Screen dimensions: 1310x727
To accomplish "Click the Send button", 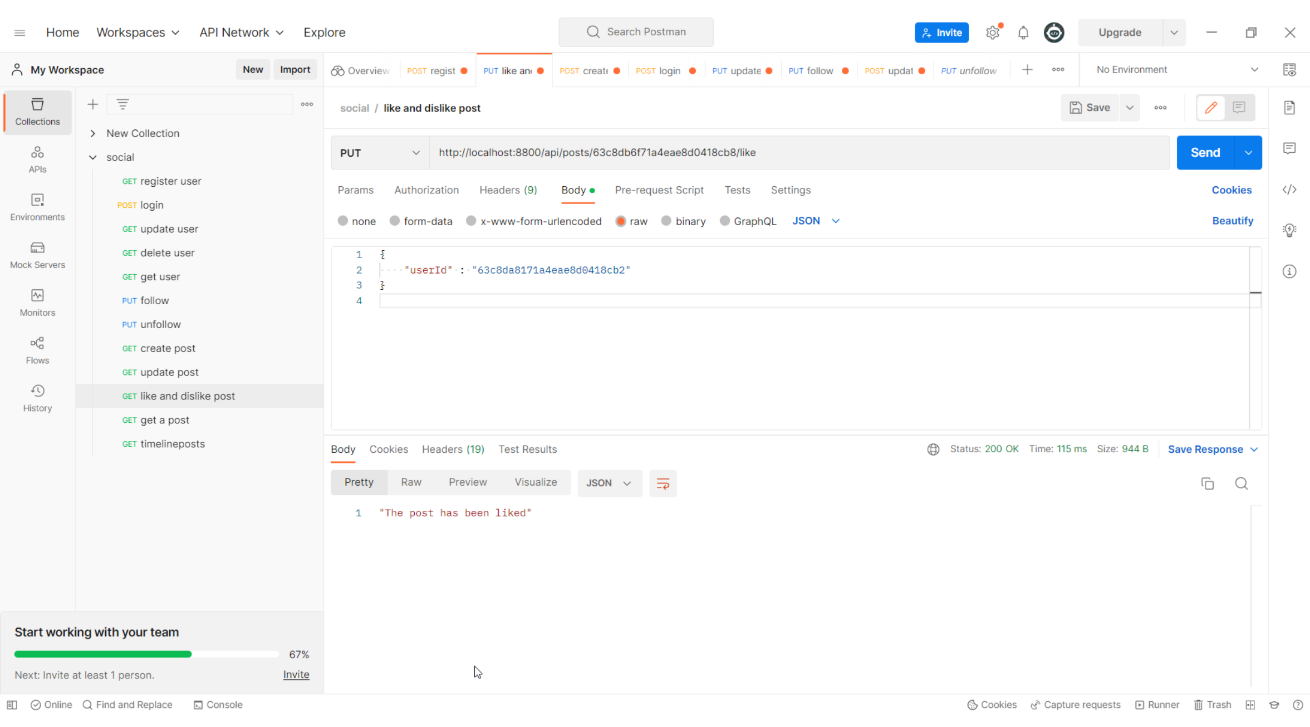I will (x=1204, y=152).
